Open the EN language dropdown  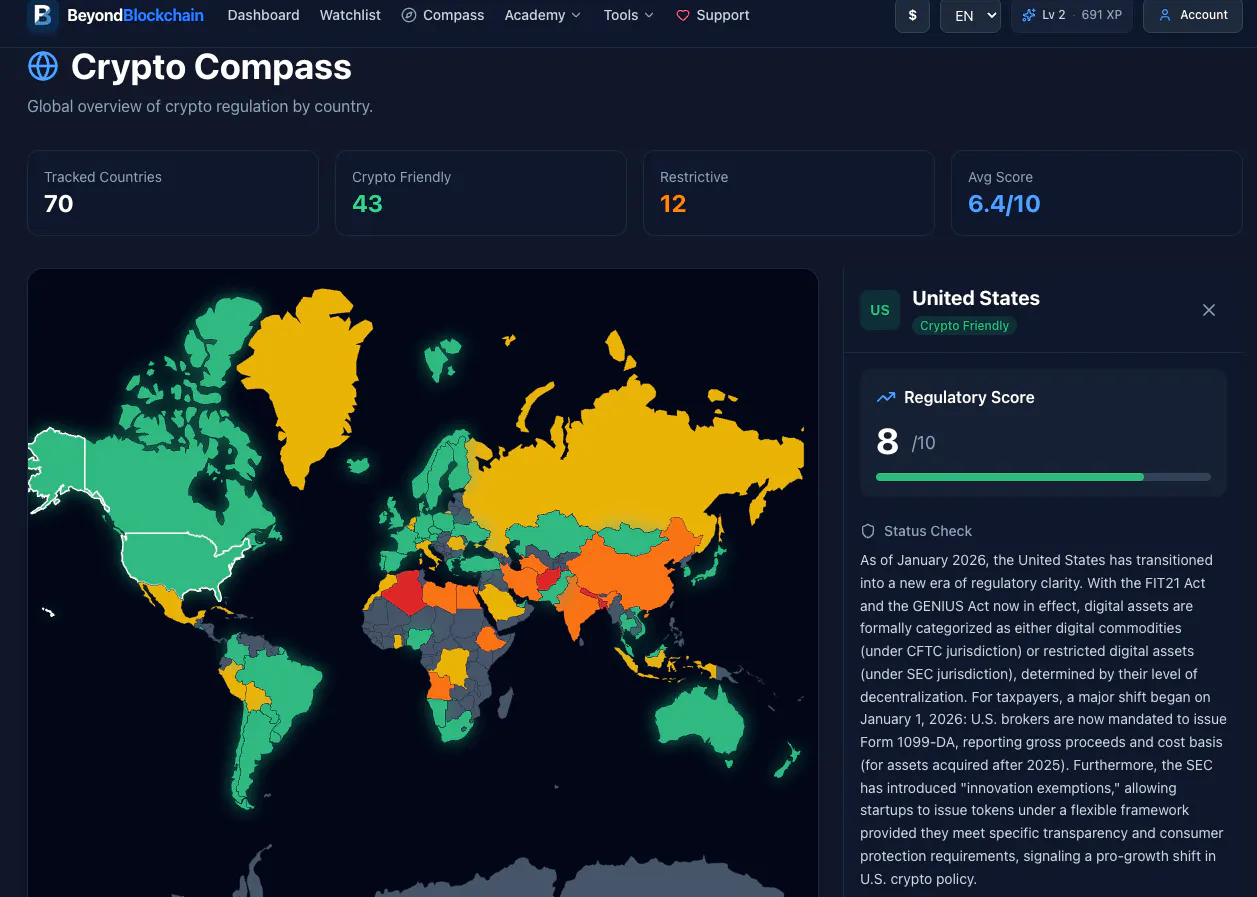pos(970,15)
